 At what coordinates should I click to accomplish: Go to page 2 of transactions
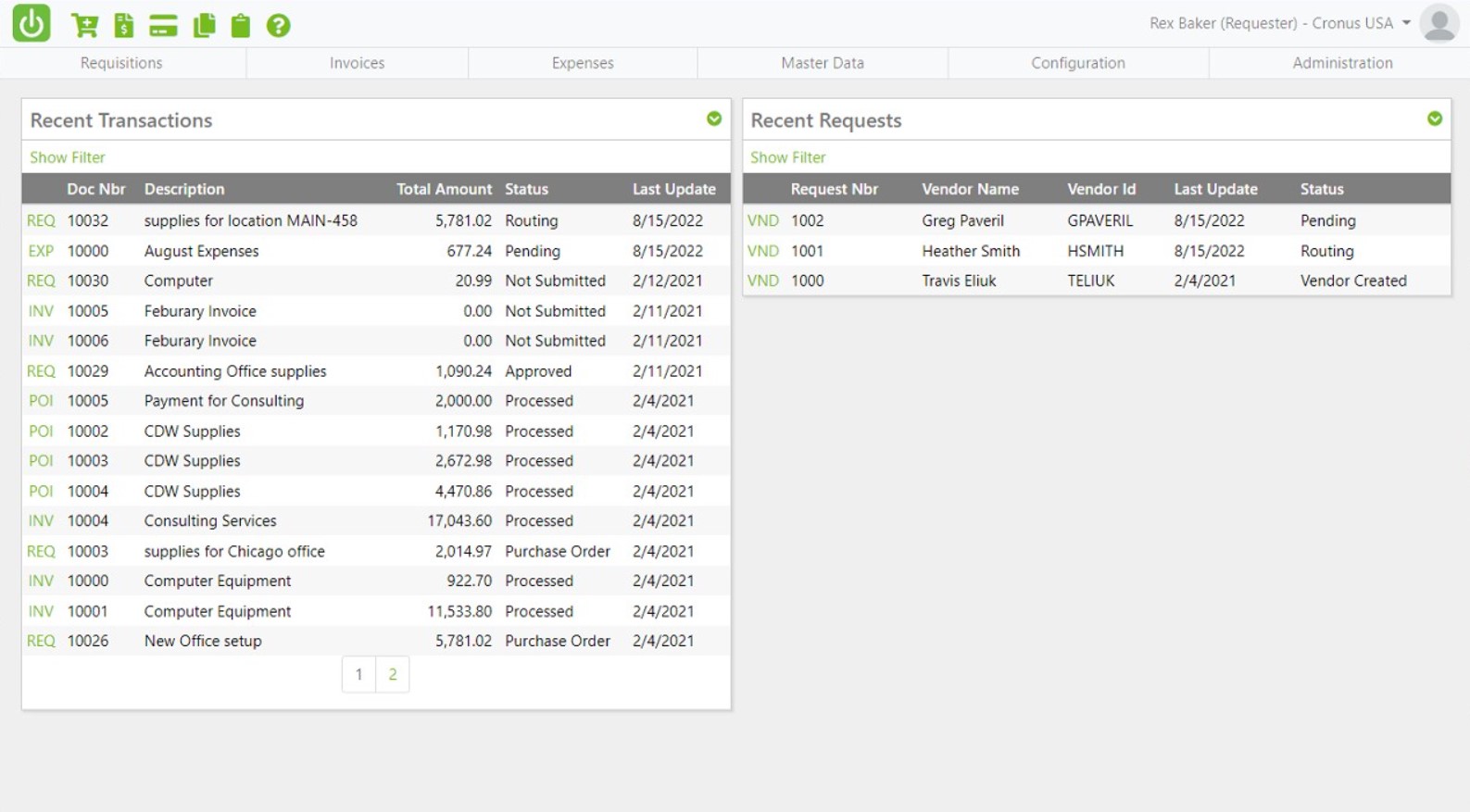coord(393,674)
